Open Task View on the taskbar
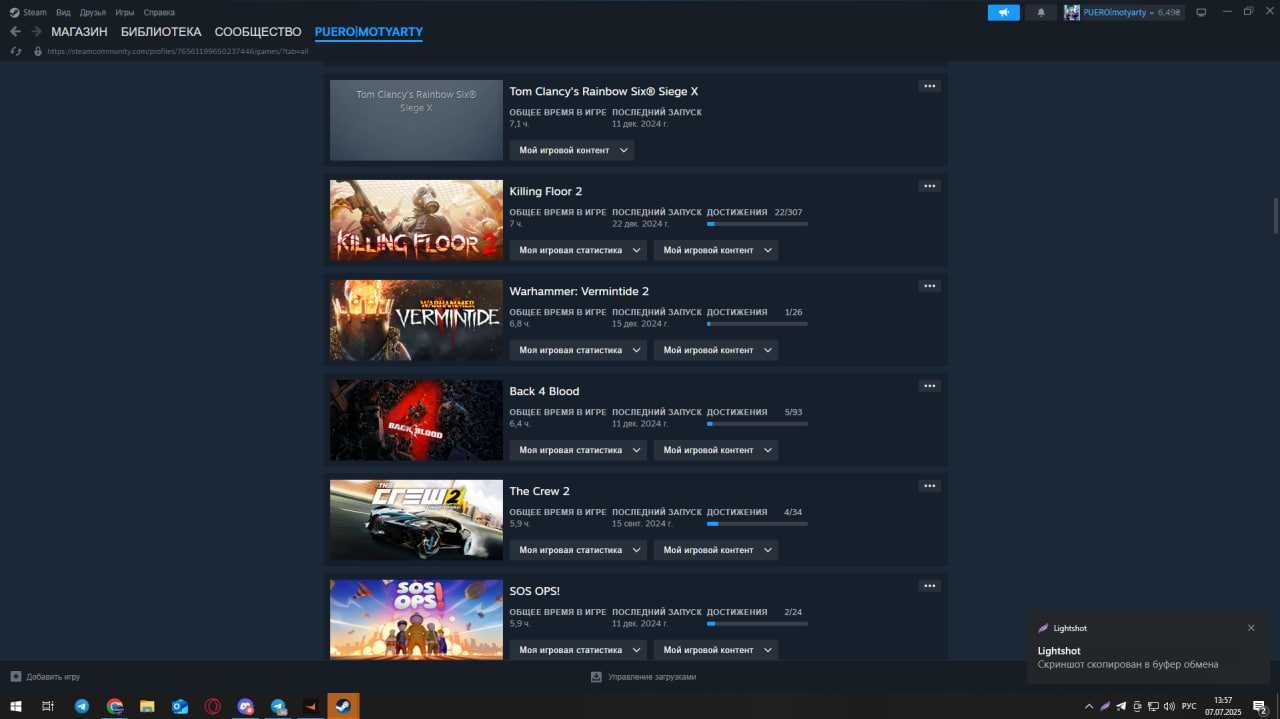 pos(48,706)
